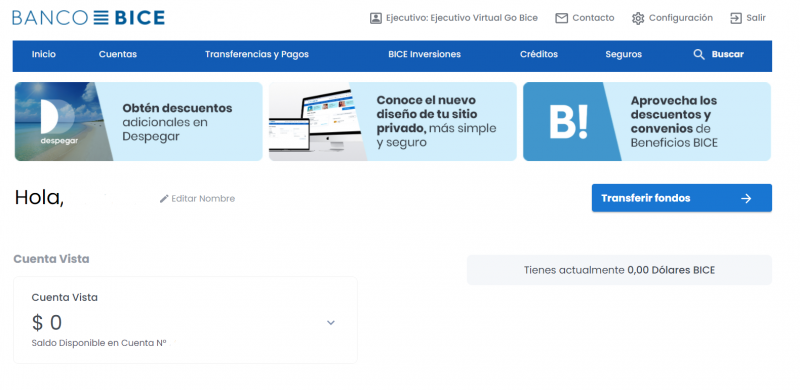Click the Buscar magnifying glass icon
Image resolution: width=800 pixels, height=390 pixels.
click(699, 54)
